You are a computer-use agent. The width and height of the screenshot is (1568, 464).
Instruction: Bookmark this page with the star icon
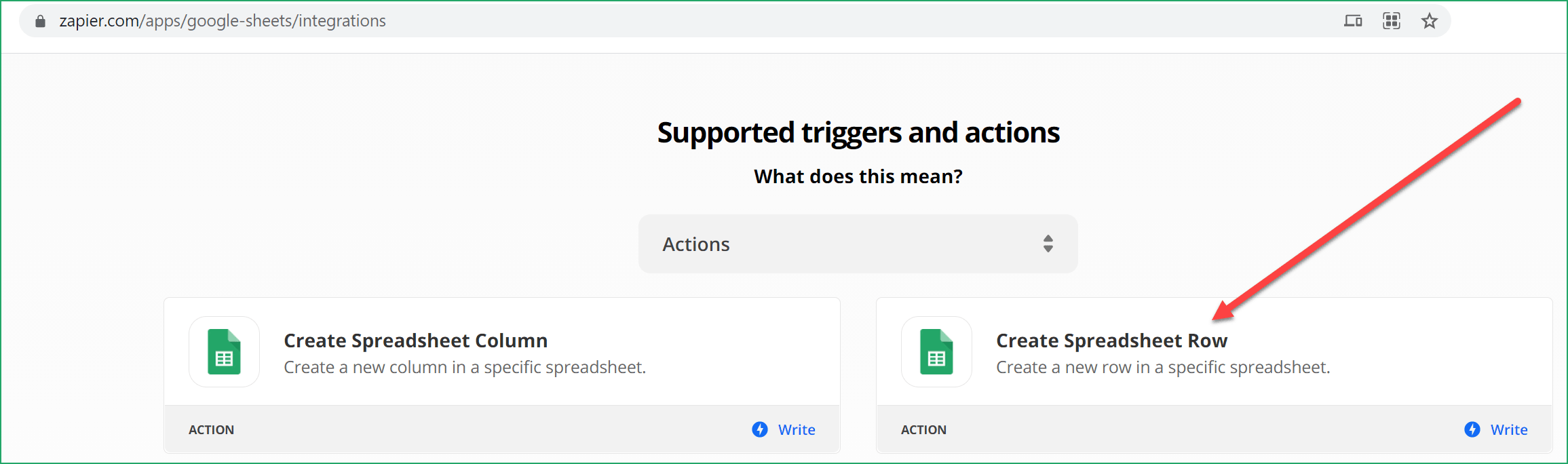coord(1430,21)
